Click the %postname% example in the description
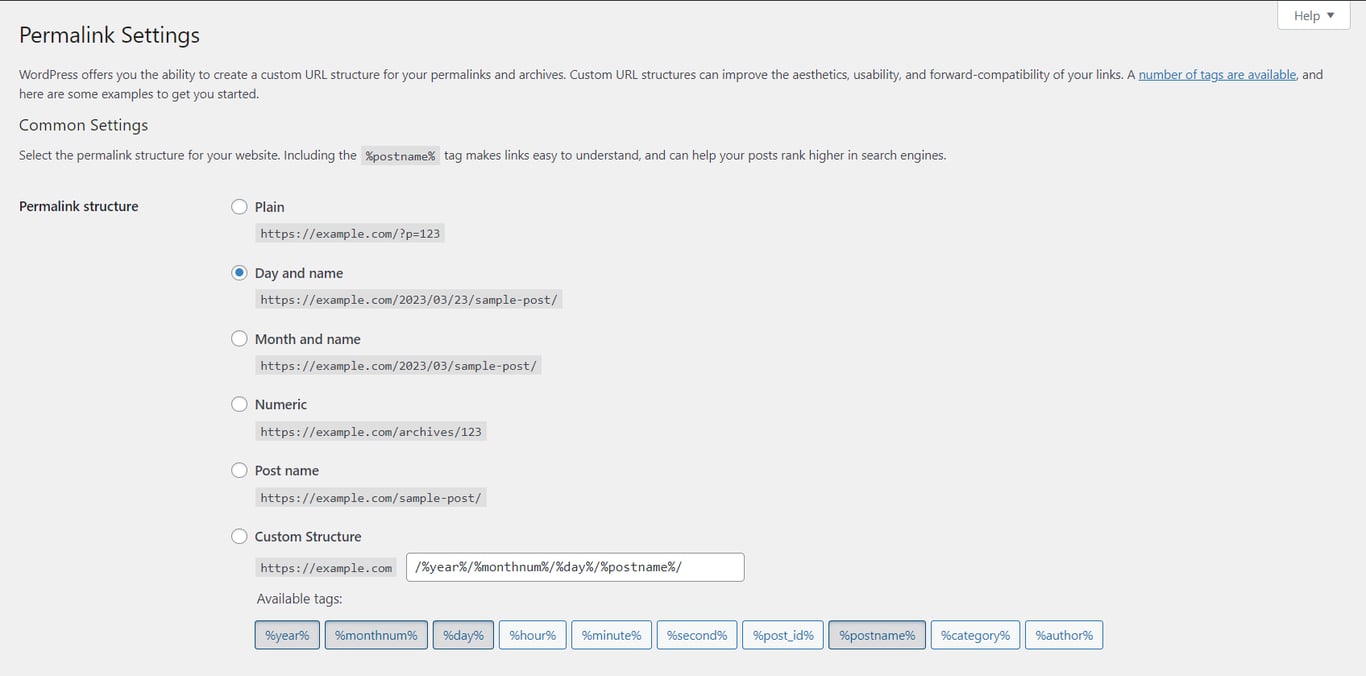 pyautogui.click(x=400, y=155)
